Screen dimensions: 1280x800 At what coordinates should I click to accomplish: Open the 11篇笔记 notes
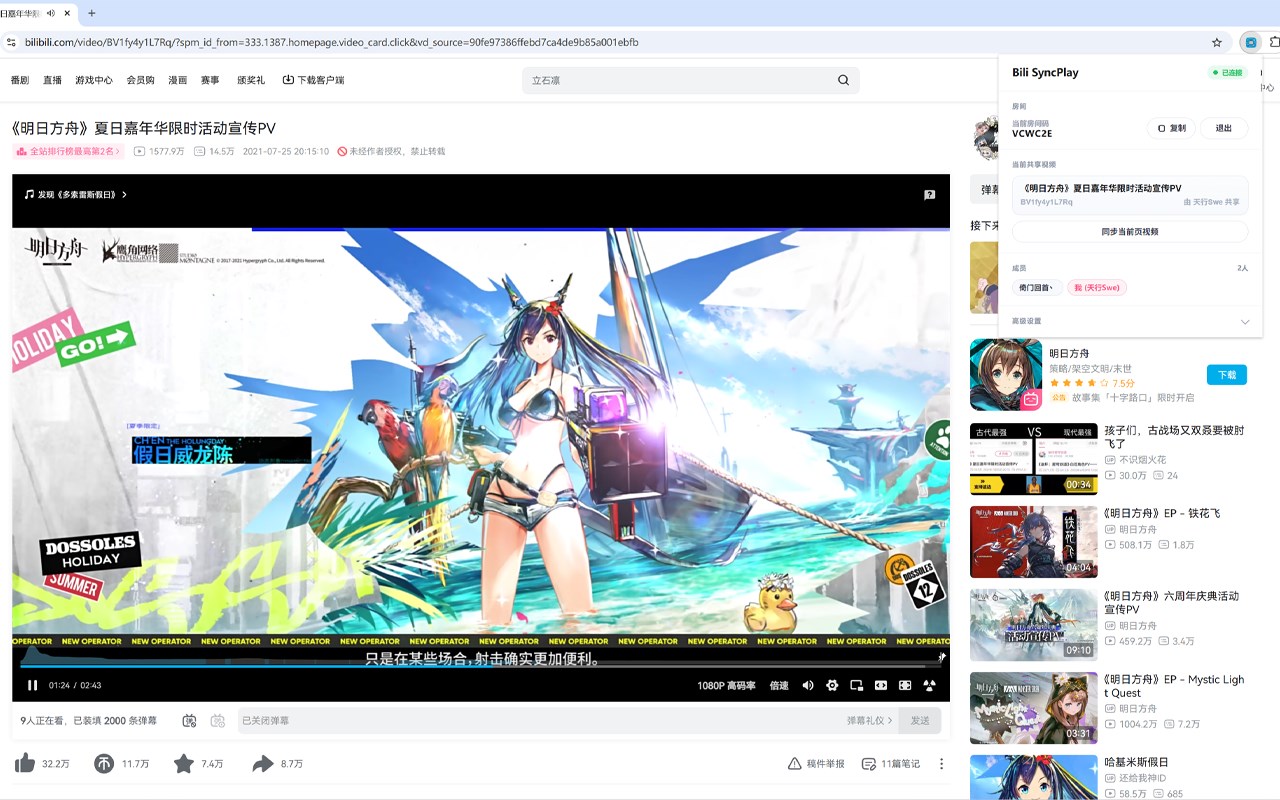coord(891,764)
